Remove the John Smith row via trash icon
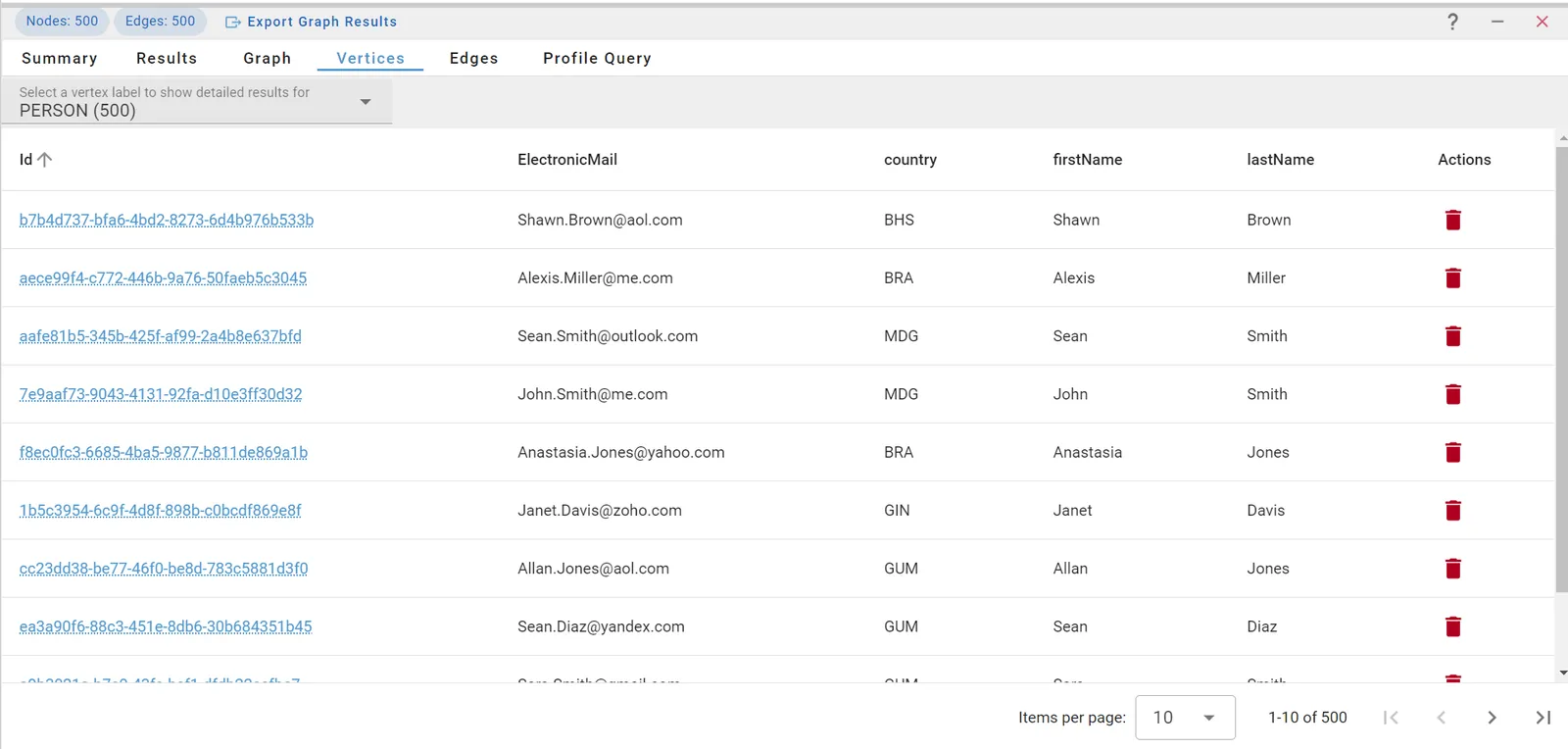1568x749 pixels. (1453, 394)
